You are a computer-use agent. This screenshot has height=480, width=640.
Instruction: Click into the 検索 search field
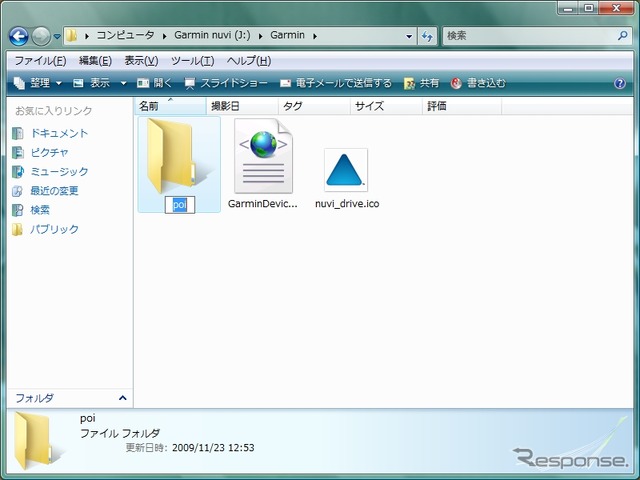pyautogui.click(x=531, y=36)
